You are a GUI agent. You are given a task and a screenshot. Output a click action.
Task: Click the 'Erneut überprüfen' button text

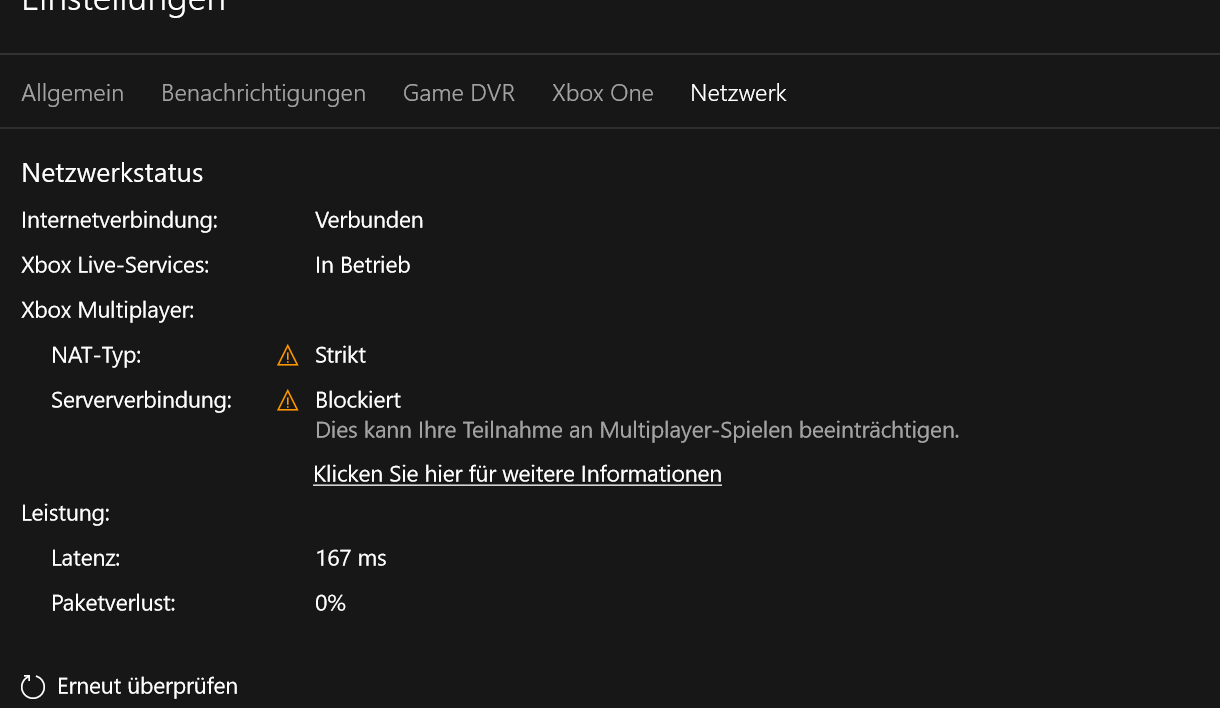tap(148, 687)
